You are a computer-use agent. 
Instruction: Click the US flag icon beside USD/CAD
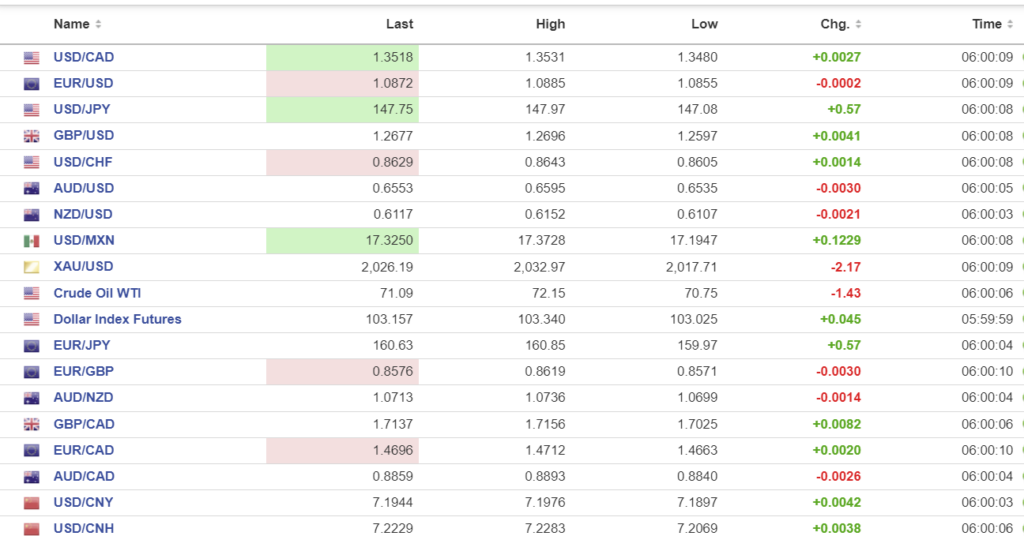point(31,58)
